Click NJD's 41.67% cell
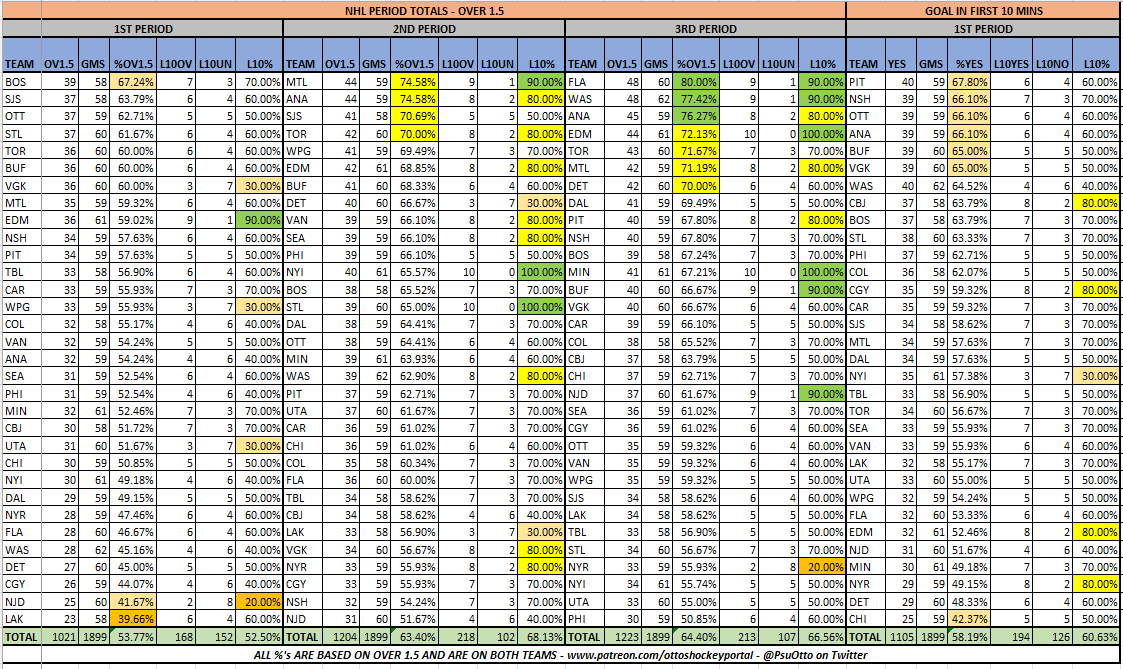 tap(132, 602)
